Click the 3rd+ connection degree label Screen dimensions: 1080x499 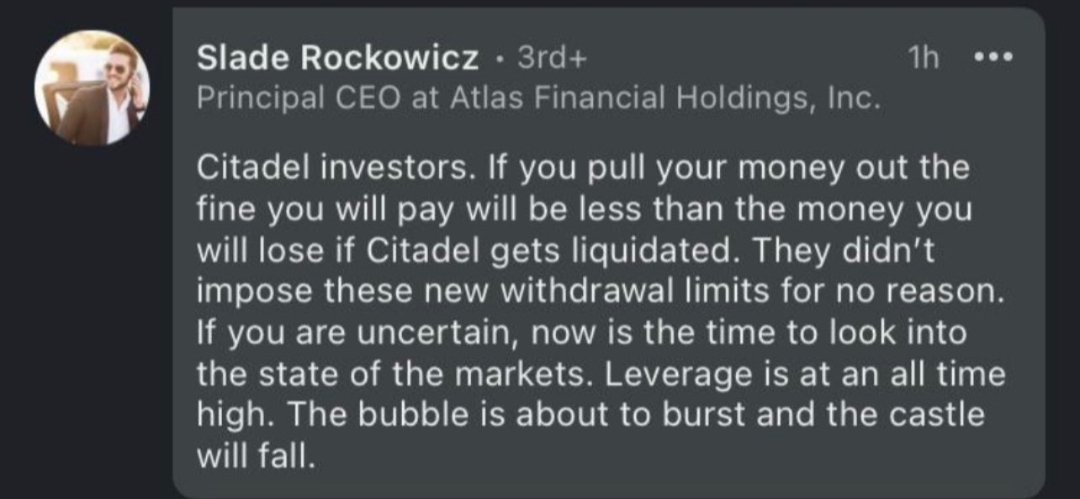552,59
